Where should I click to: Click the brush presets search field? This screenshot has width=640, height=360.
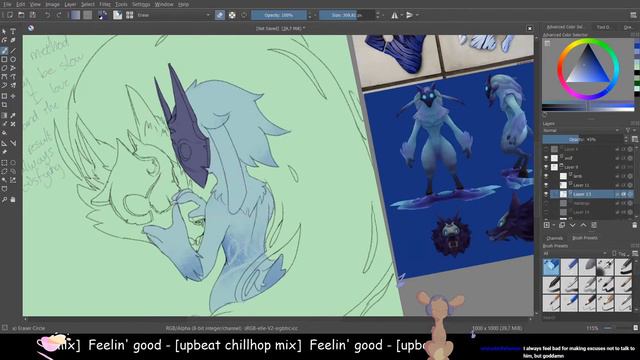pyautogui.click(x=588, y=318)
